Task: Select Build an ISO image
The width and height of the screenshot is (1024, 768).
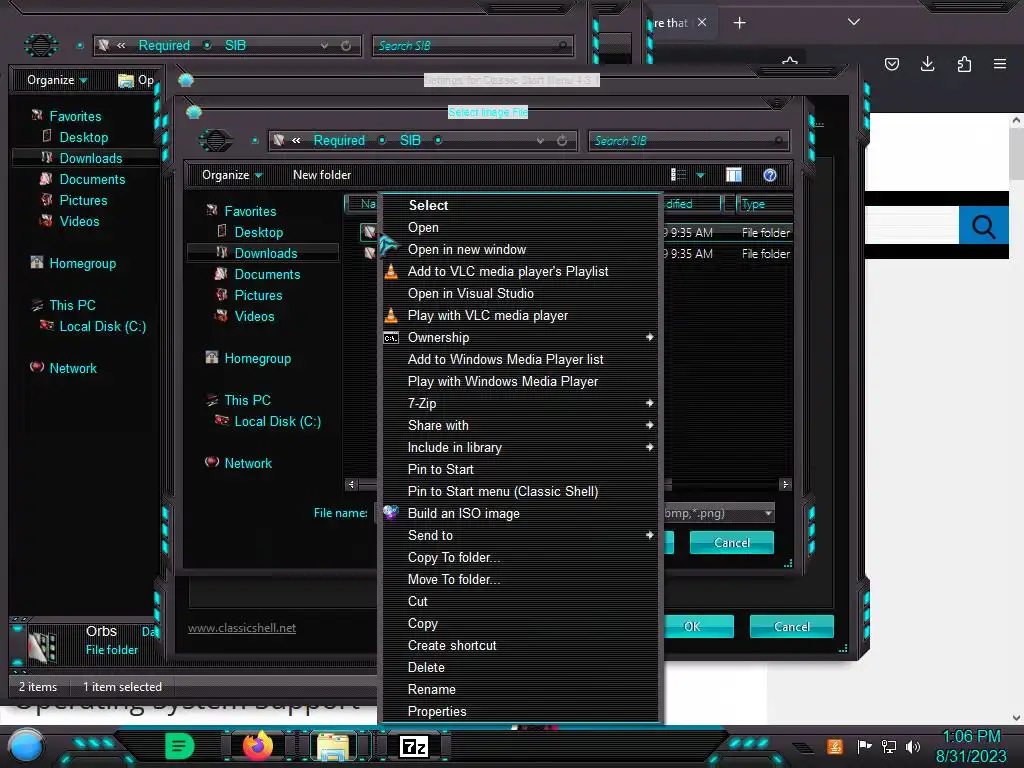Action: point(520,513)
